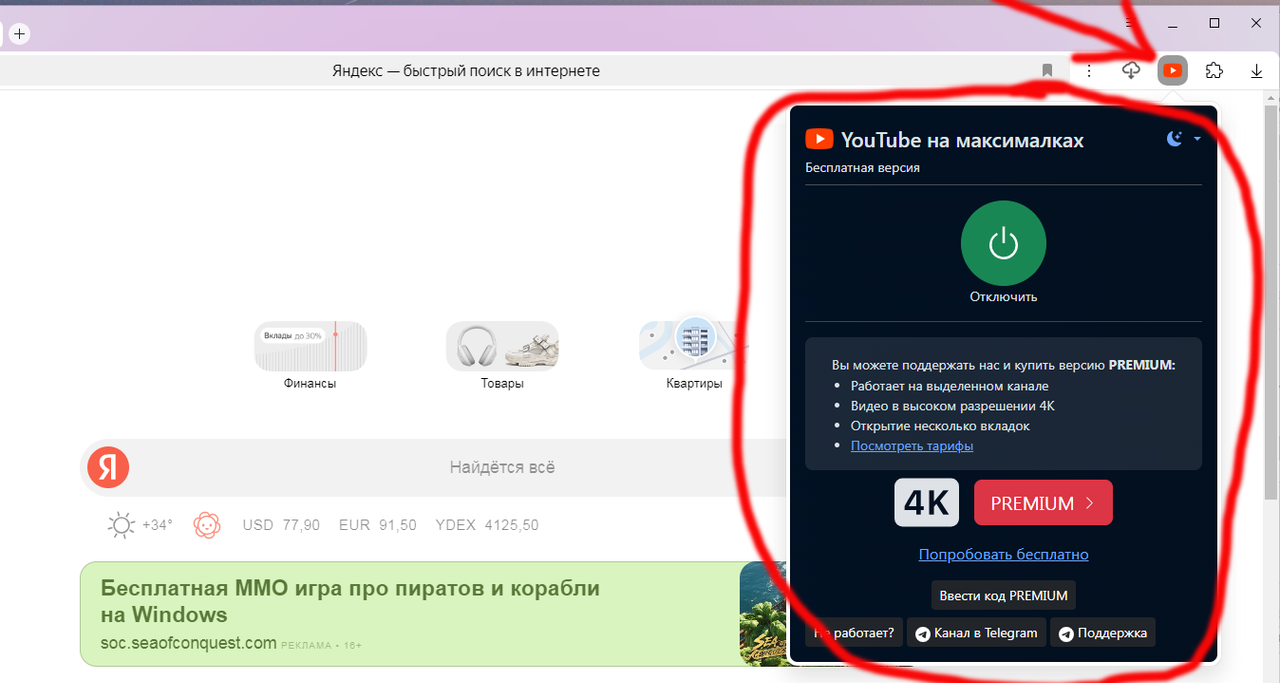1280x683 pixels.
Task: Open the USD 77,90 rate
Action: click(281, 525)
